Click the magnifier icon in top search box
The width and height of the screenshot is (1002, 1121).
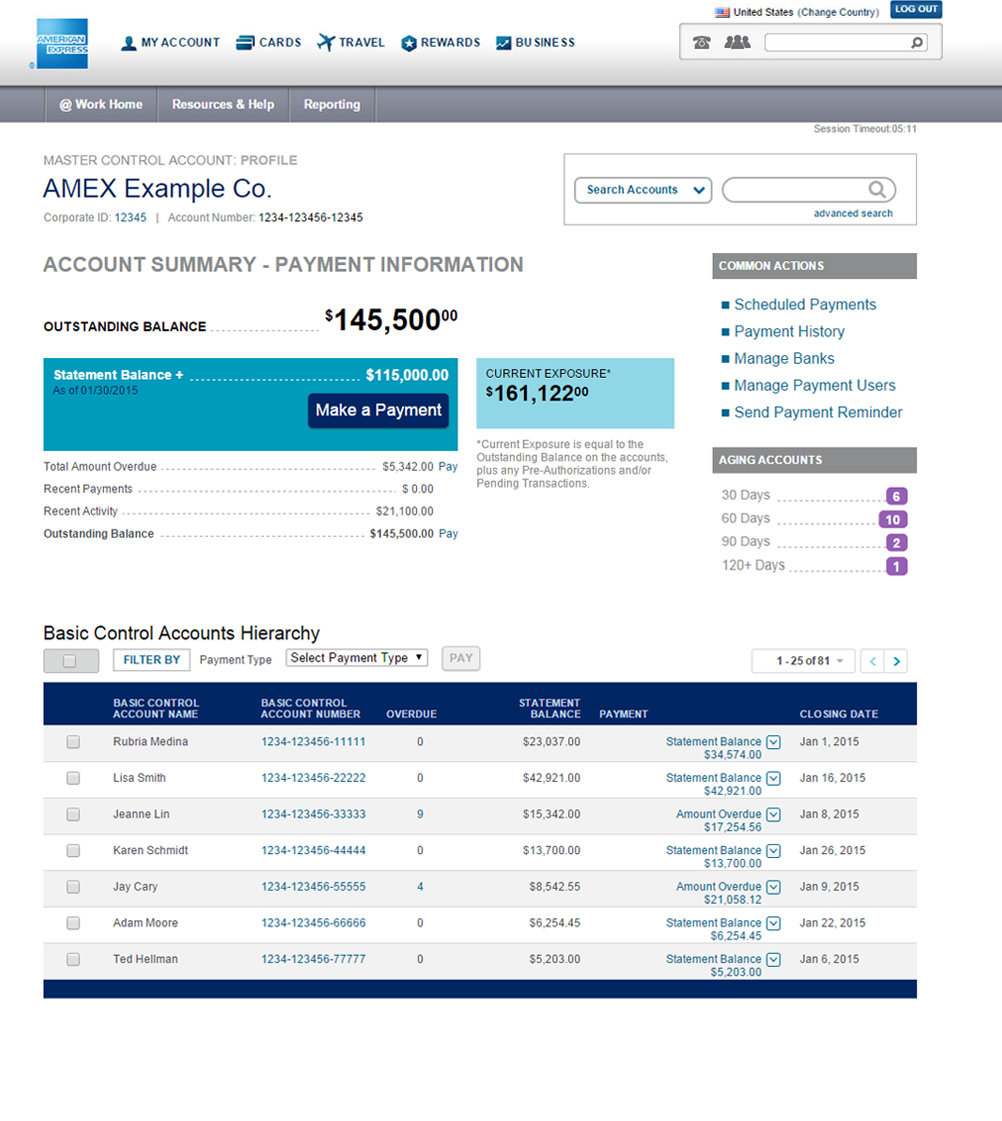917,43
